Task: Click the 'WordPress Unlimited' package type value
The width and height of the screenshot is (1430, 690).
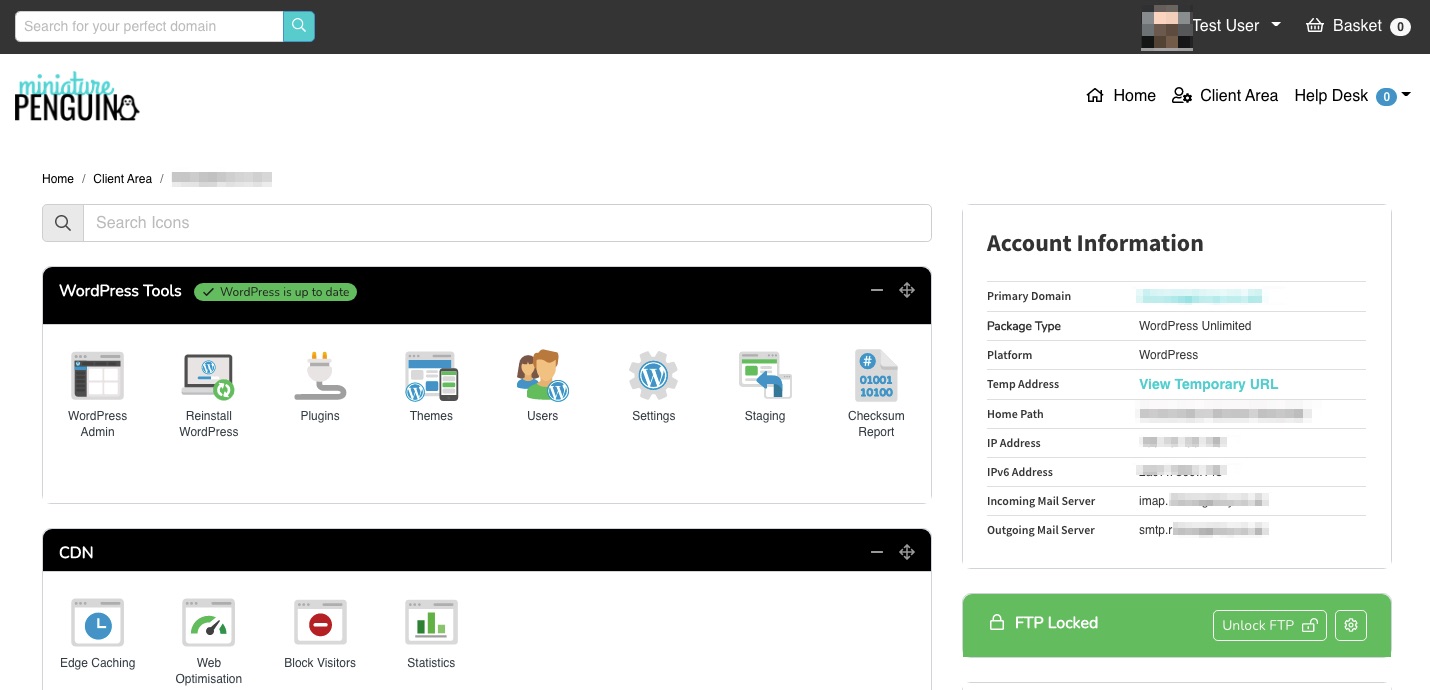Action: 1195,326
